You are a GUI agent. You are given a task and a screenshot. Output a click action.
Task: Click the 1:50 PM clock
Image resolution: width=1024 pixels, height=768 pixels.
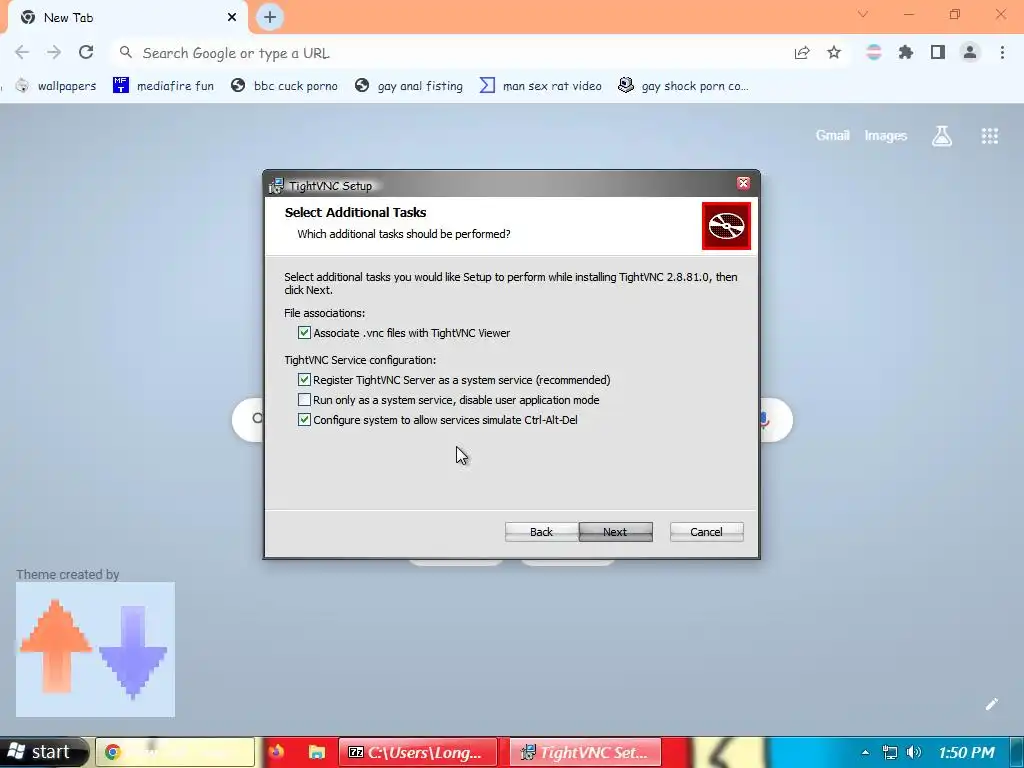click(967, 752)
